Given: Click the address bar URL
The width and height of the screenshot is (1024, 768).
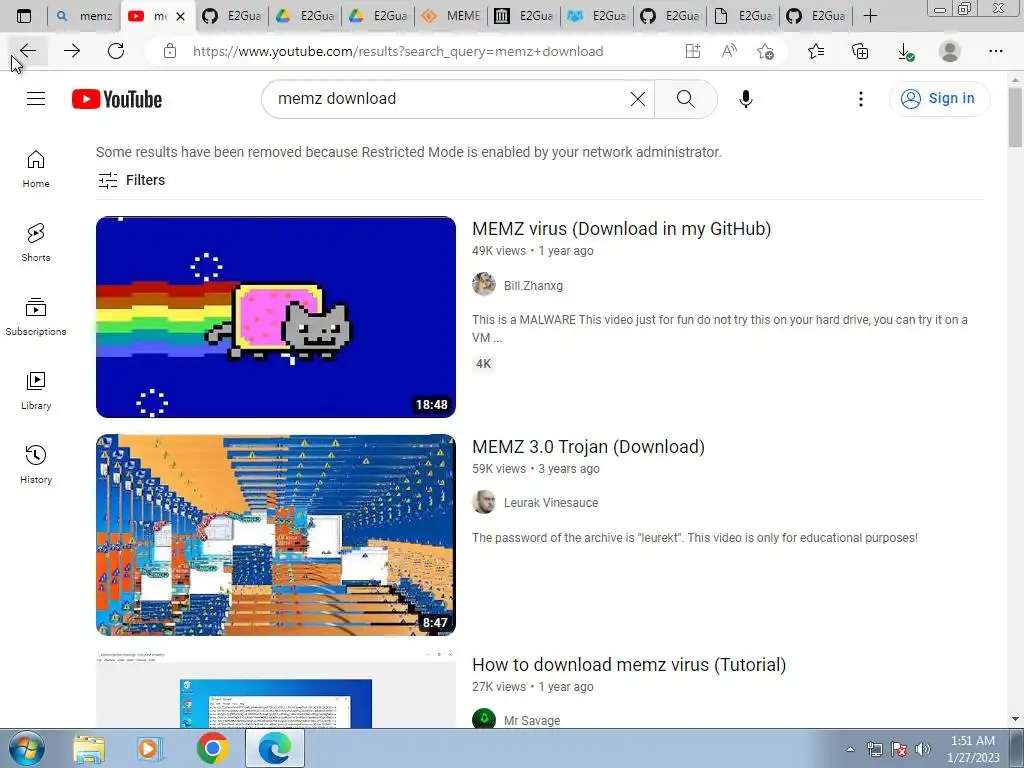Looking at the screenshot, I should (398, 51).
